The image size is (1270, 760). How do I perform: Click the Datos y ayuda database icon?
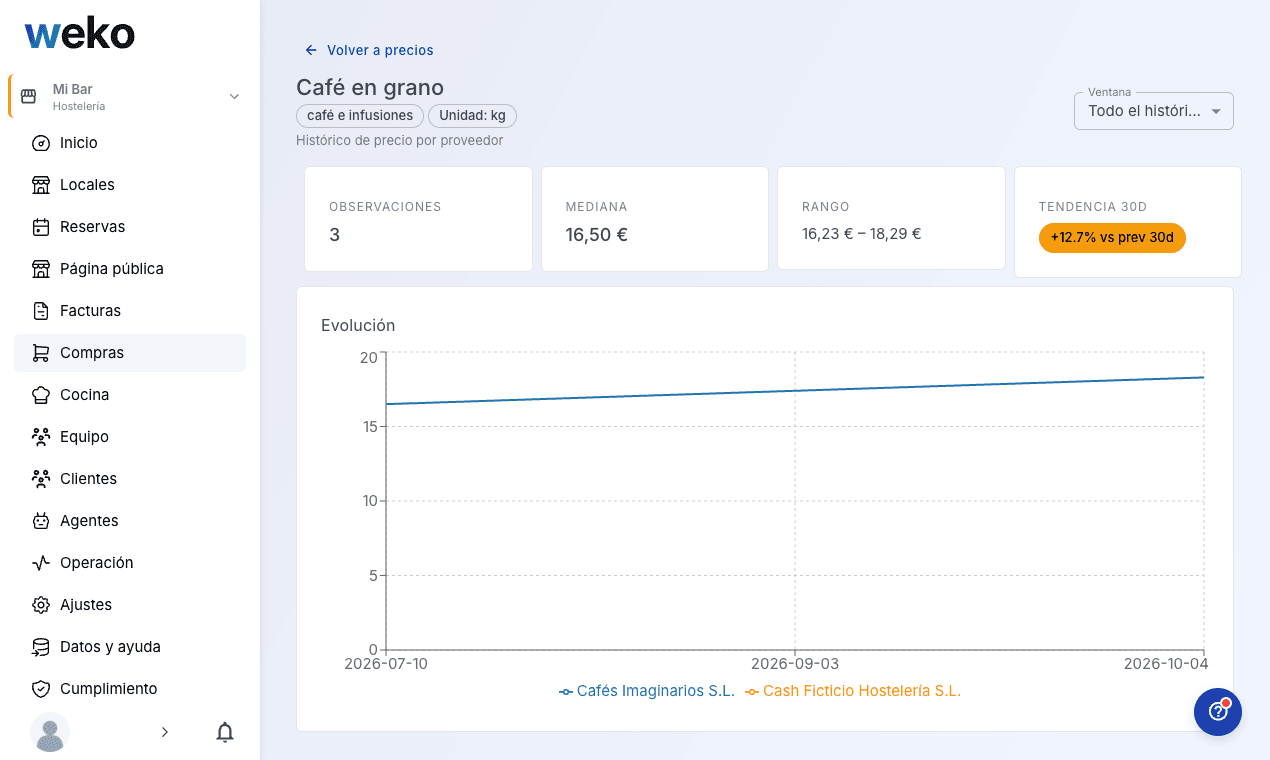(41, 647)
